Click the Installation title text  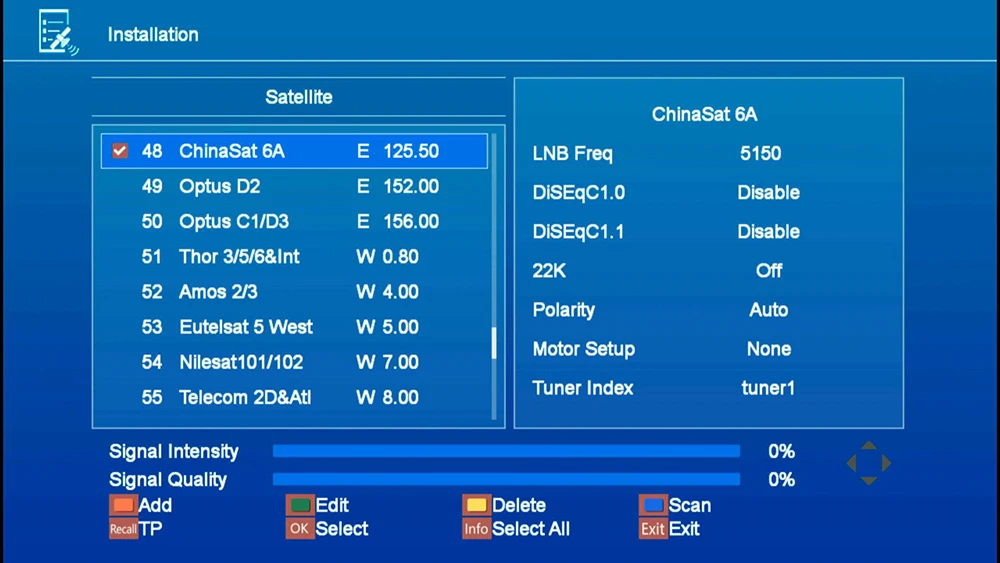(x=153, y=34)
